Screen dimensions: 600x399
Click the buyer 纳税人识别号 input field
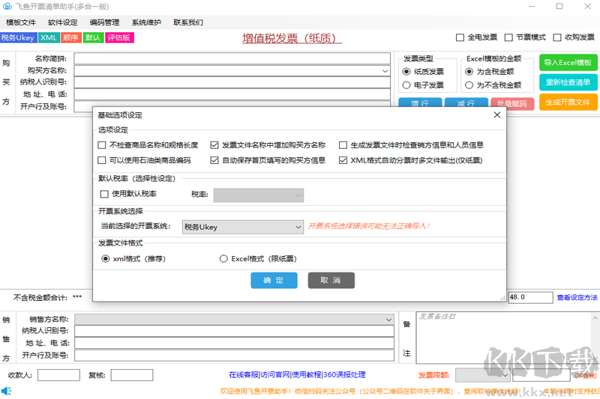coord(232,82)
